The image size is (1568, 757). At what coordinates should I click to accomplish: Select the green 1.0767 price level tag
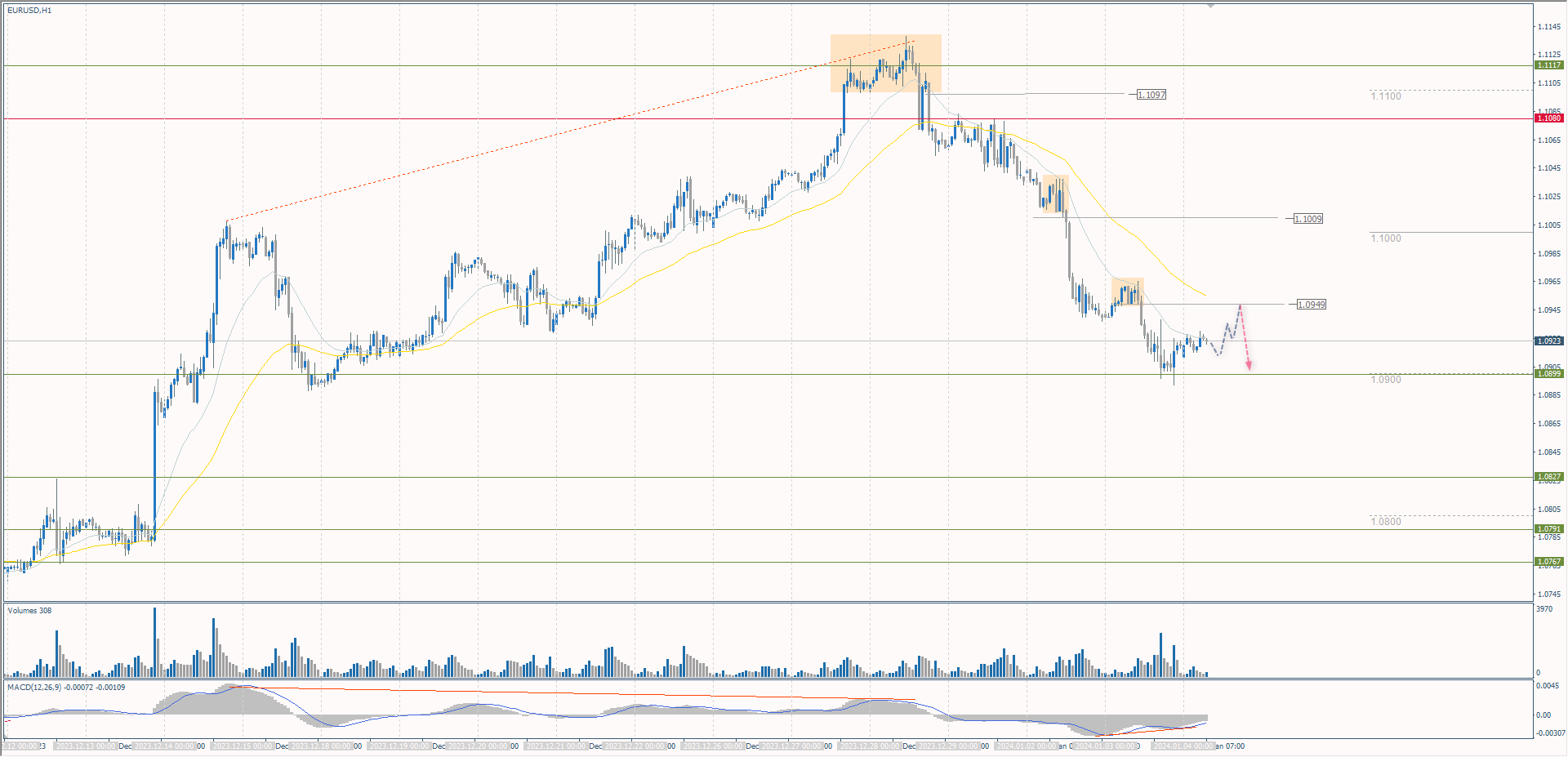pyautogui.click(x=1549, y=562)
